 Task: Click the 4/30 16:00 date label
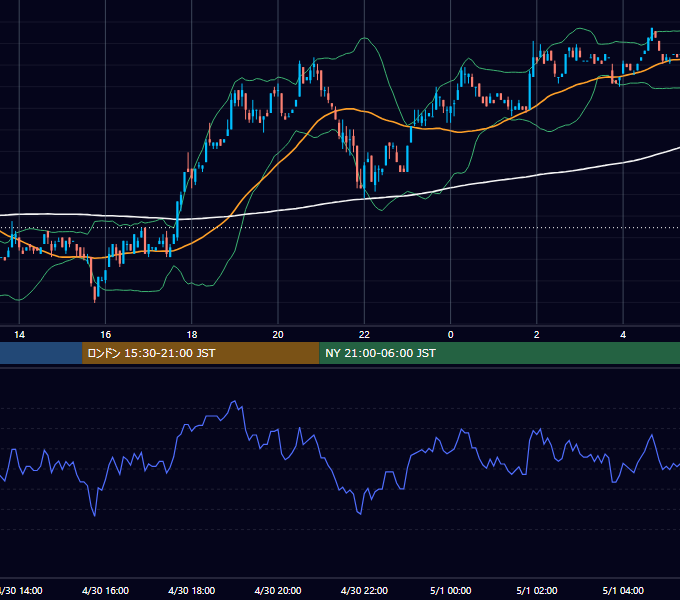coord(105,590)
